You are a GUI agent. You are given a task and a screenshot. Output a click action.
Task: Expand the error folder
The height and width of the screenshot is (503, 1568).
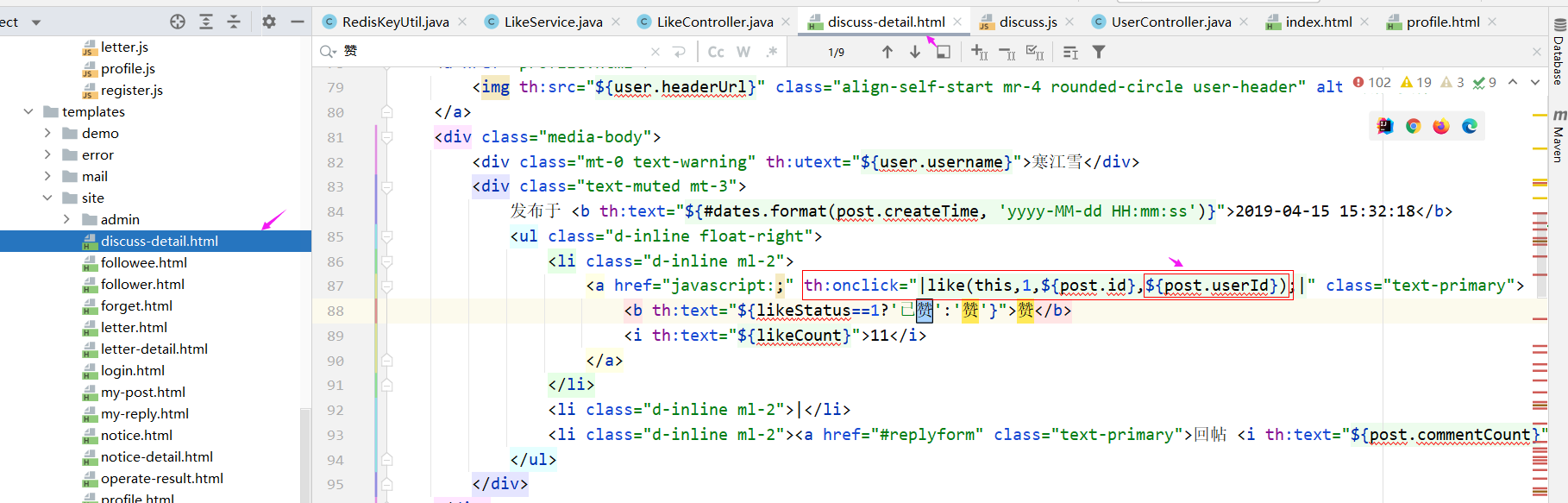coord(47,154)
